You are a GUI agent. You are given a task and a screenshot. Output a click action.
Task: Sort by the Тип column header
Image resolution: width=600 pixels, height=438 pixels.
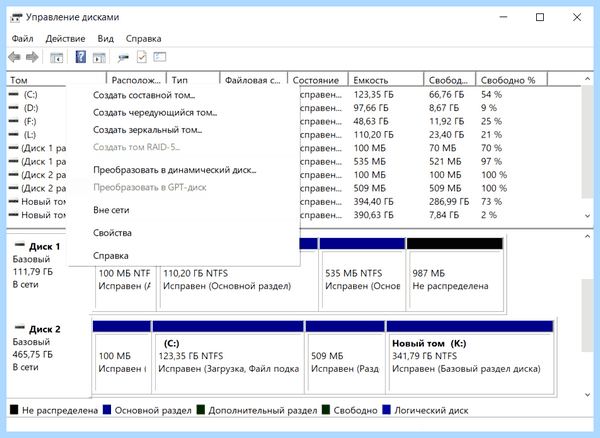(193, 80)
